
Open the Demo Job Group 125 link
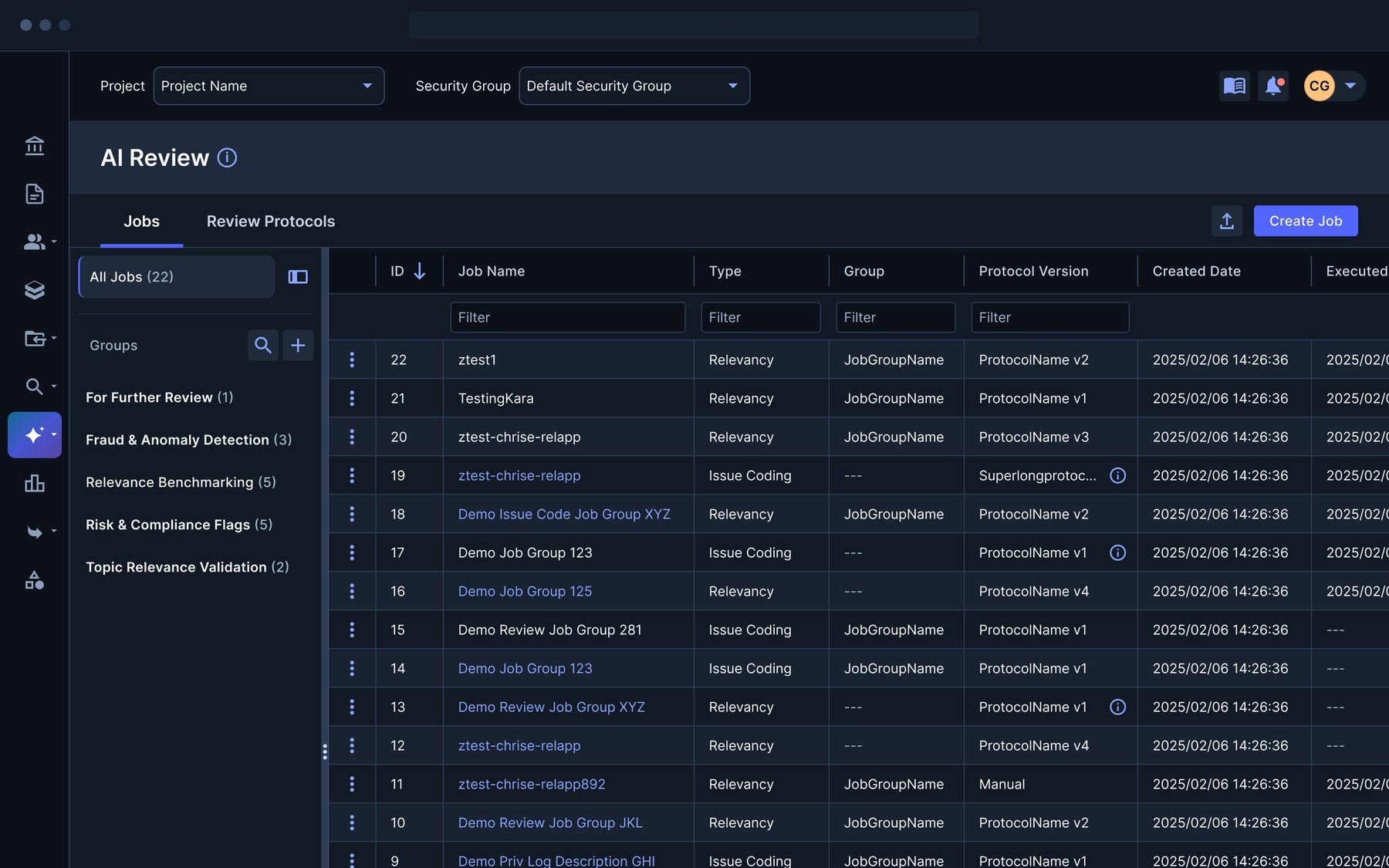(x=525, y=591)
